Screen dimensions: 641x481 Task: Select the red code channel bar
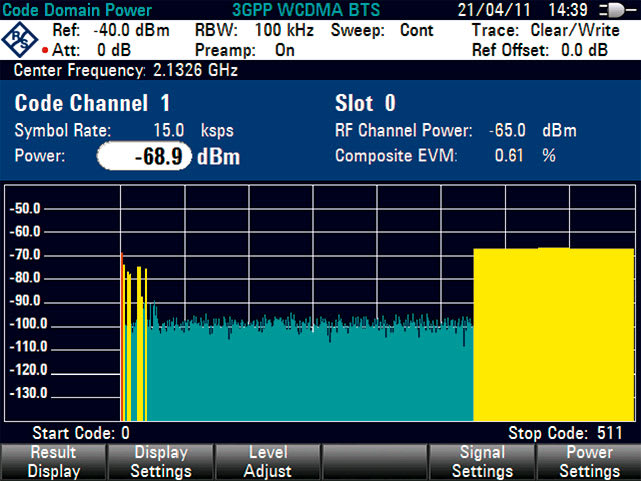pos(122,337)
